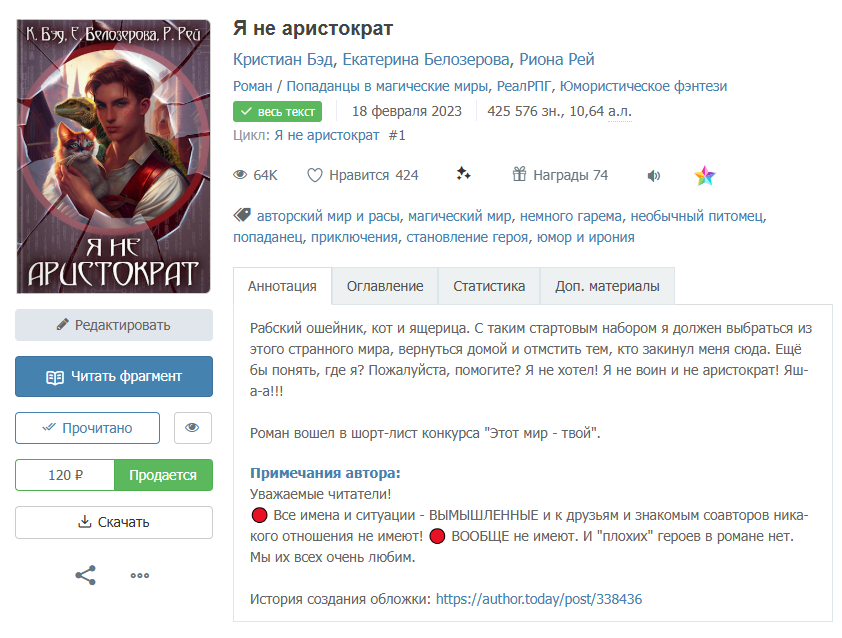Open the author link Кристиан Бэд

click(x=283, y=60)
